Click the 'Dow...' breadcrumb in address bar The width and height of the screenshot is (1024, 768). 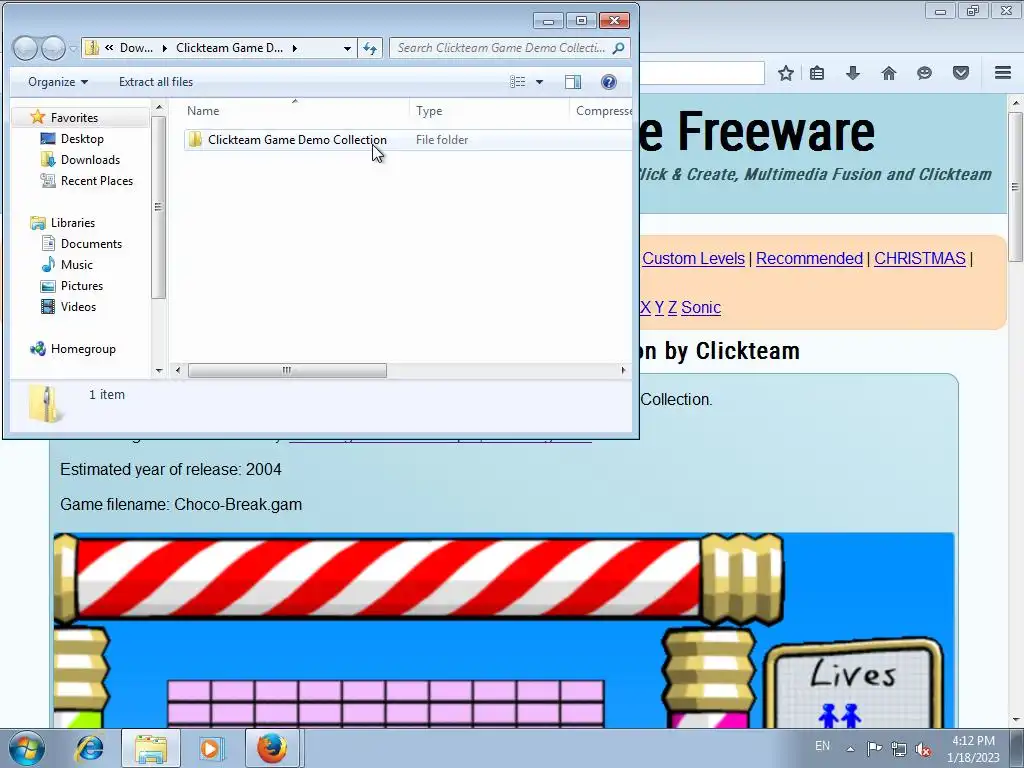pyautogui.click(x=136, y=48)
